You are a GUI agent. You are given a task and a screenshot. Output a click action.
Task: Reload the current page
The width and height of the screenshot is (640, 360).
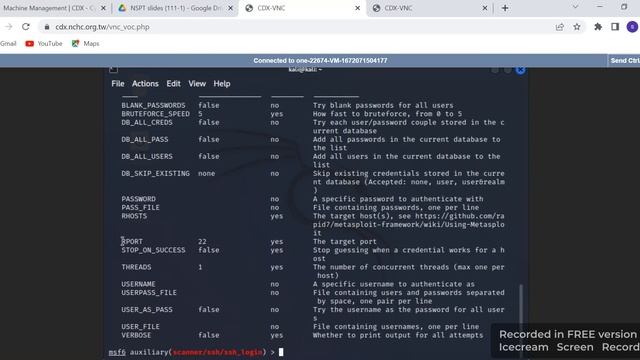point(26,27)
